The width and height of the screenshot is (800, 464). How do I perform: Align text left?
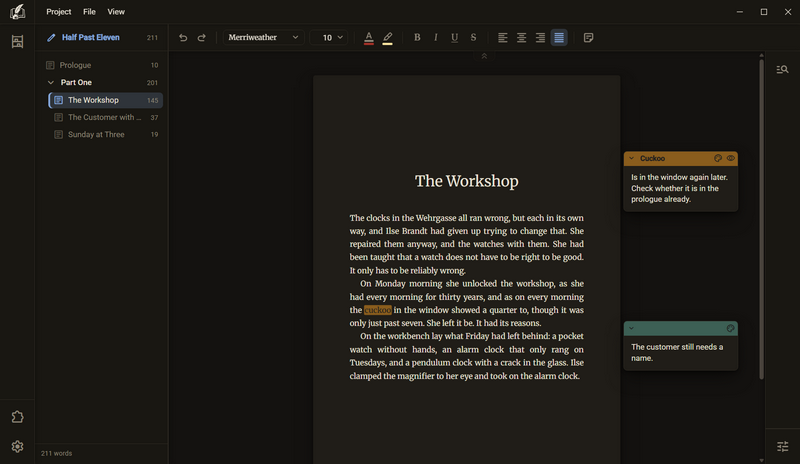(x=503, y=37)
